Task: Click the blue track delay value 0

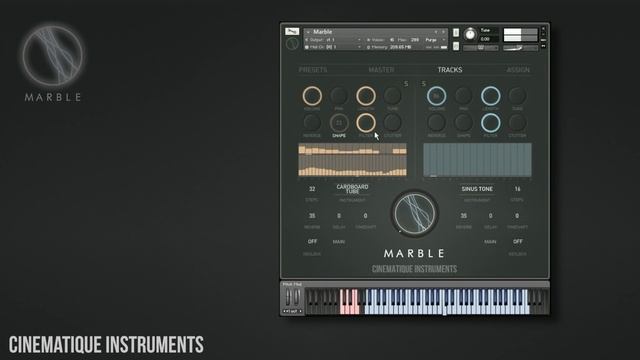Action: 490,216
